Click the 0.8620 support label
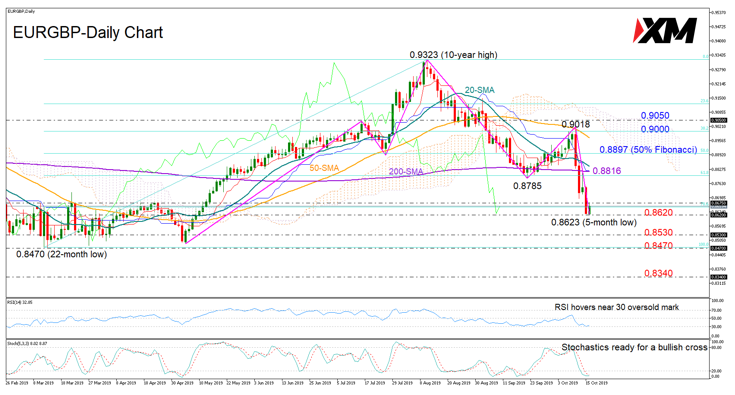The width and height of the screenshot is (735, 395). tap(659, 213)
